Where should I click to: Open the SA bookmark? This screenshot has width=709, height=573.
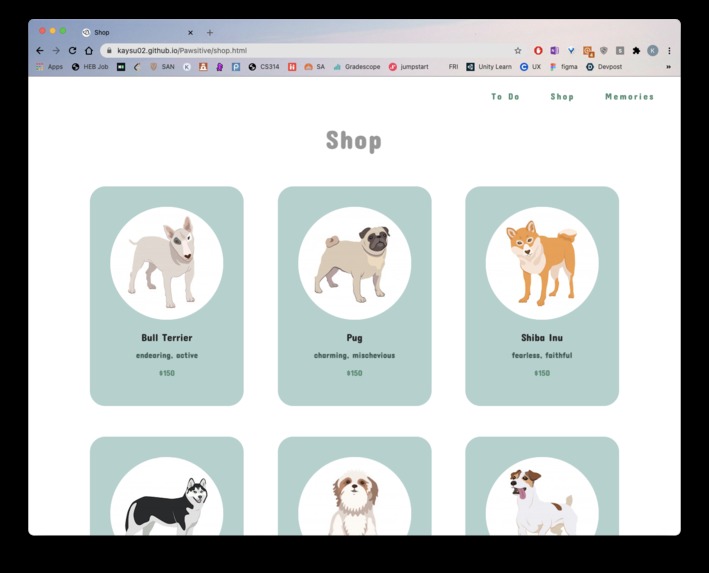click(315, 67)
